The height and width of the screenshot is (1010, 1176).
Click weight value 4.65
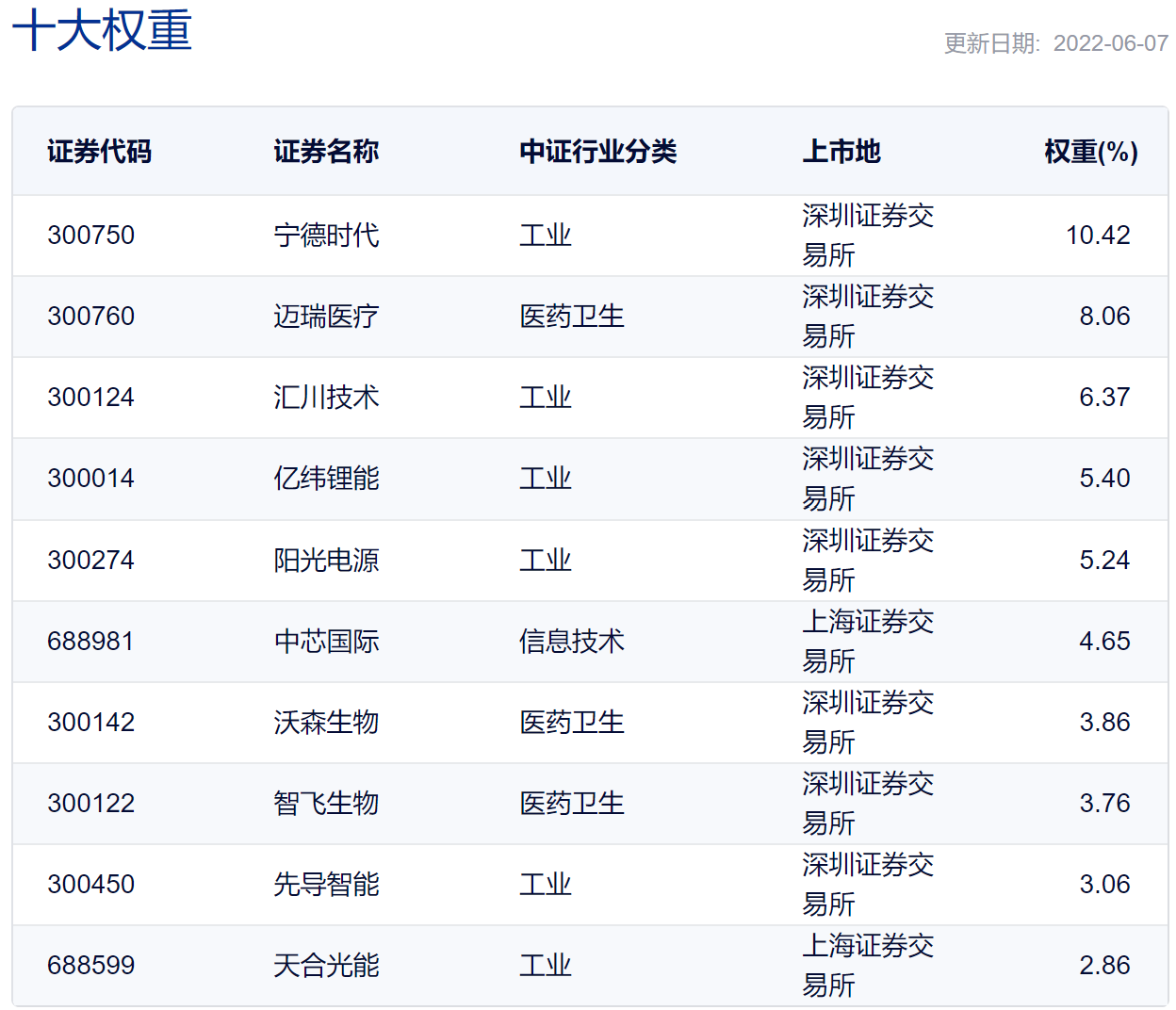click(x=1104, y=641)
